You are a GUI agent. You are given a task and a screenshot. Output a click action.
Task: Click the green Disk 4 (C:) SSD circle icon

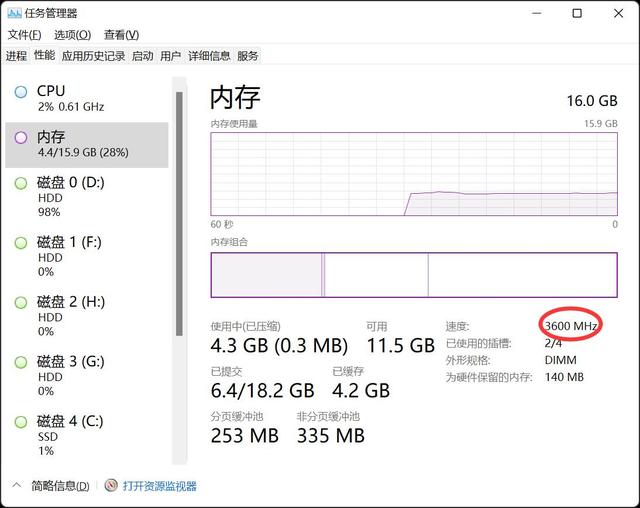21,421
